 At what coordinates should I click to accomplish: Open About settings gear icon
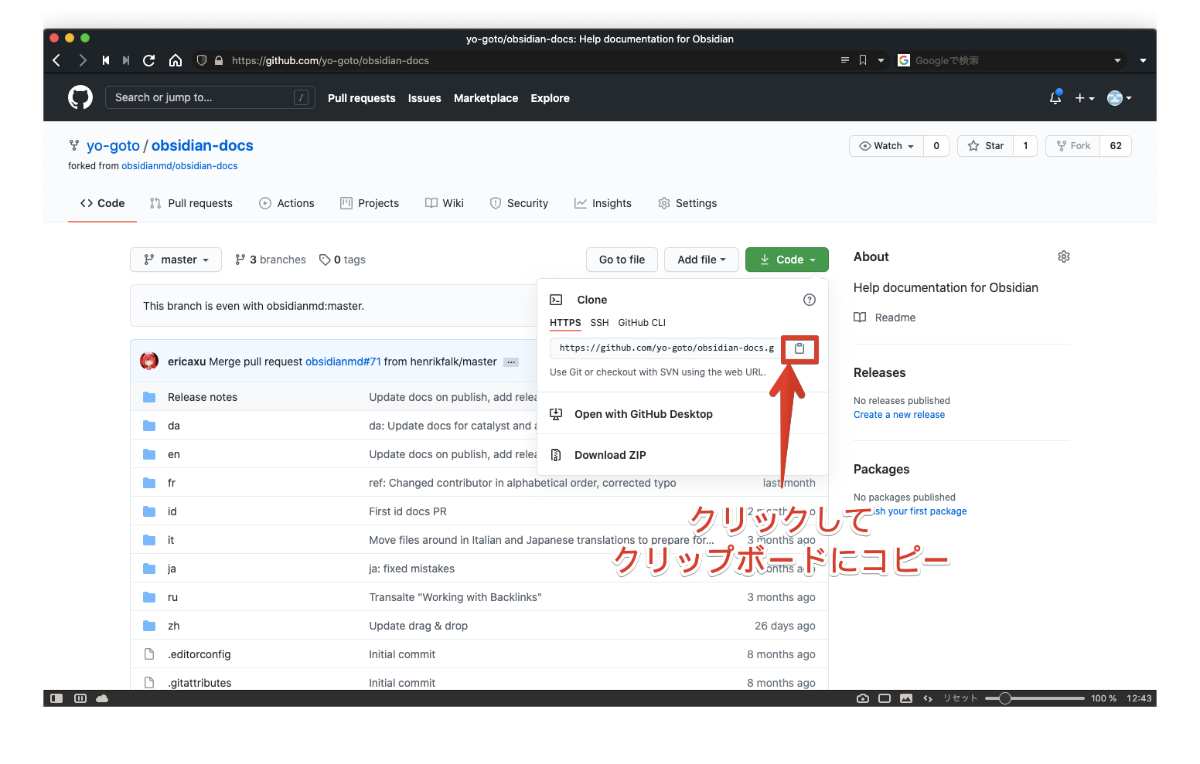pos(1063,257)
